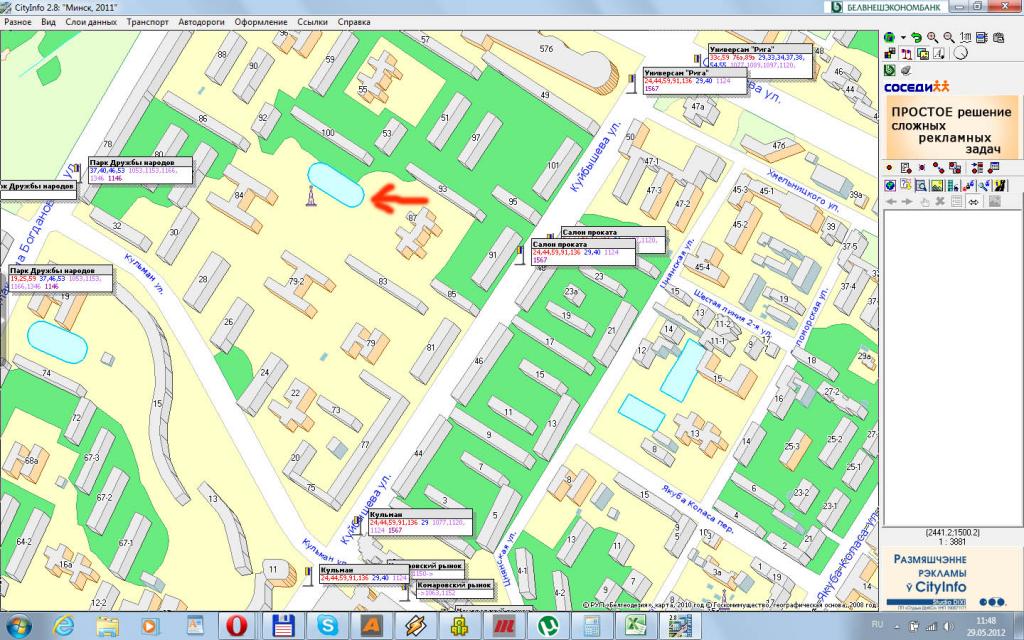The height and width of the screenshot is (640, 1024).
Task: Click the wrench route settings icon
Action: click(x=984, y=185)
